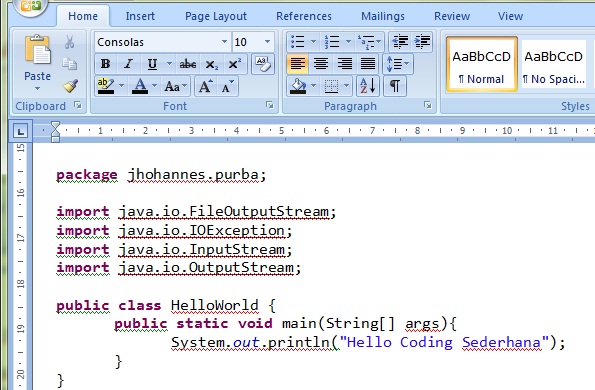595x390 pixels.
Task: Click the indent marker on ruler
Action: pos(55,131)
